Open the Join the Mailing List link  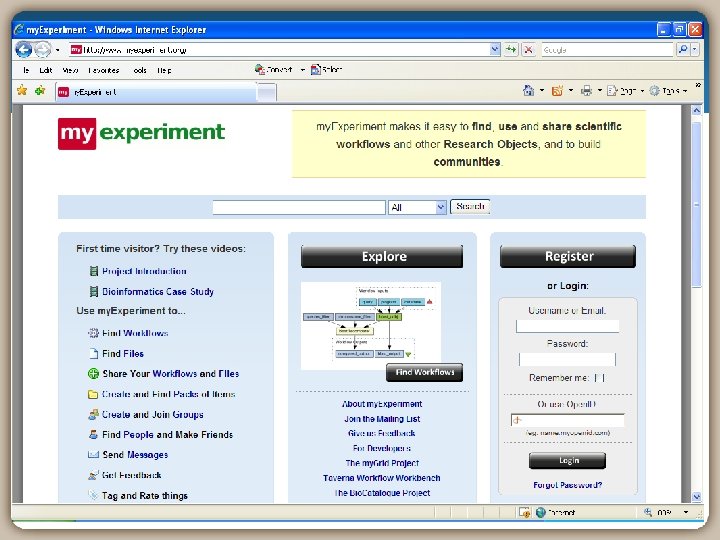tap(382, 419)
